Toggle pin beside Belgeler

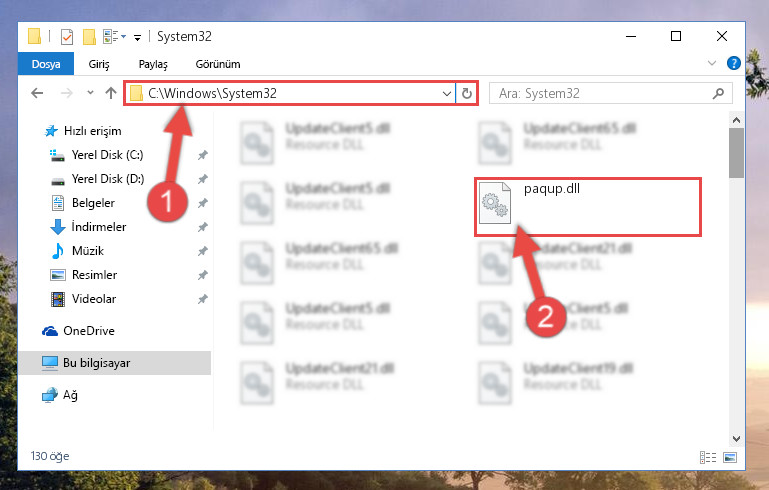coord(203,203)
